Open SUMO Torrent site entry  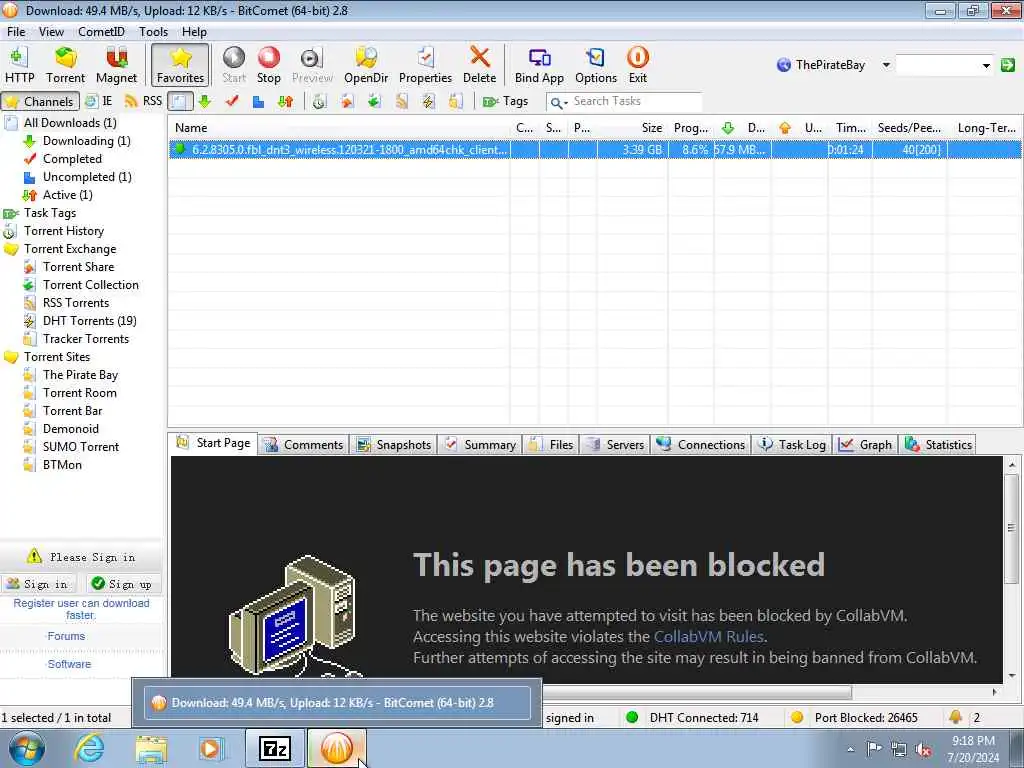[81, 447]
